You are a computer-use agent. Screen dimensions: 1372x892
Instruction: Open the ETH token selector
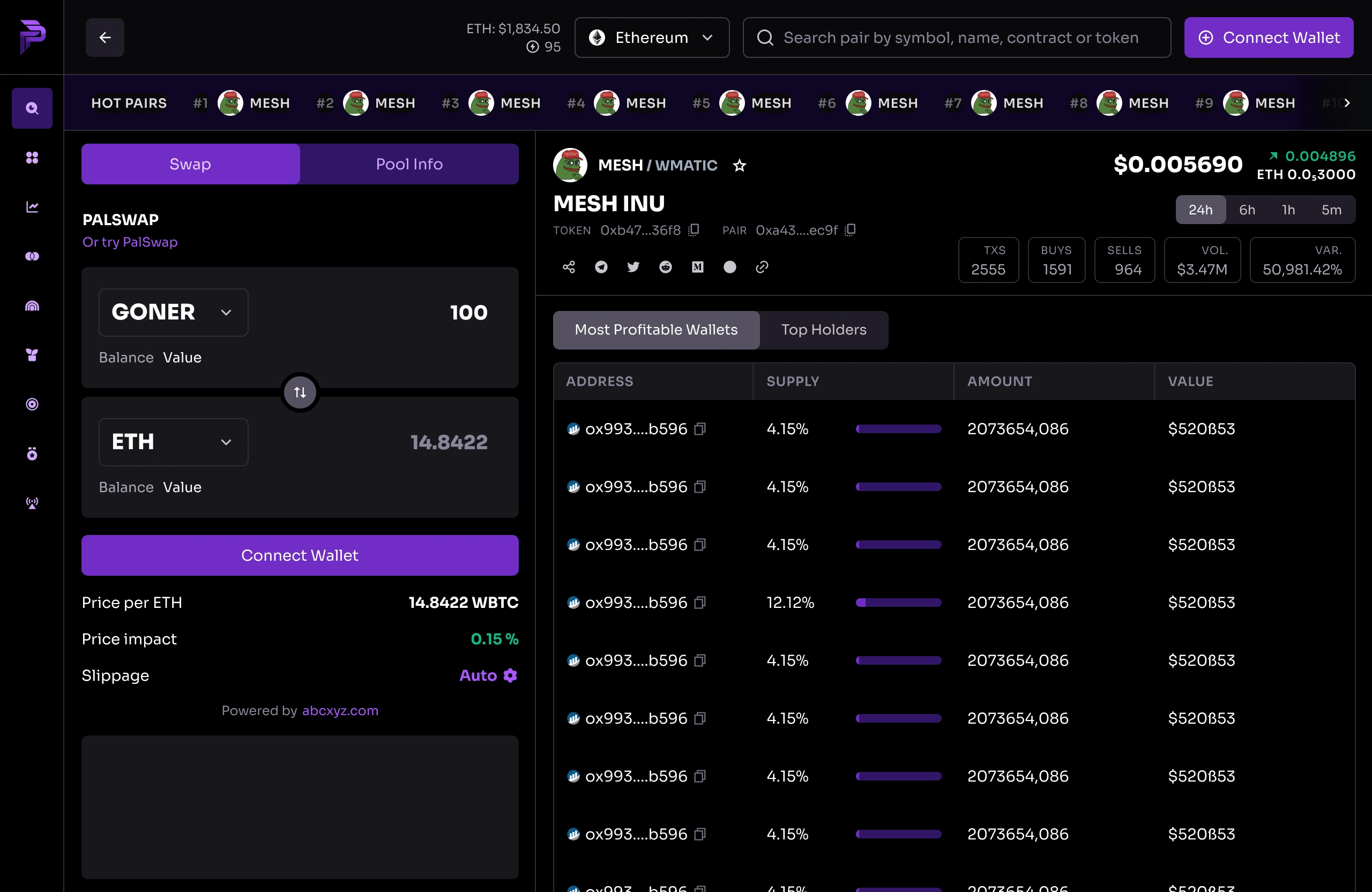pos(174,442)
